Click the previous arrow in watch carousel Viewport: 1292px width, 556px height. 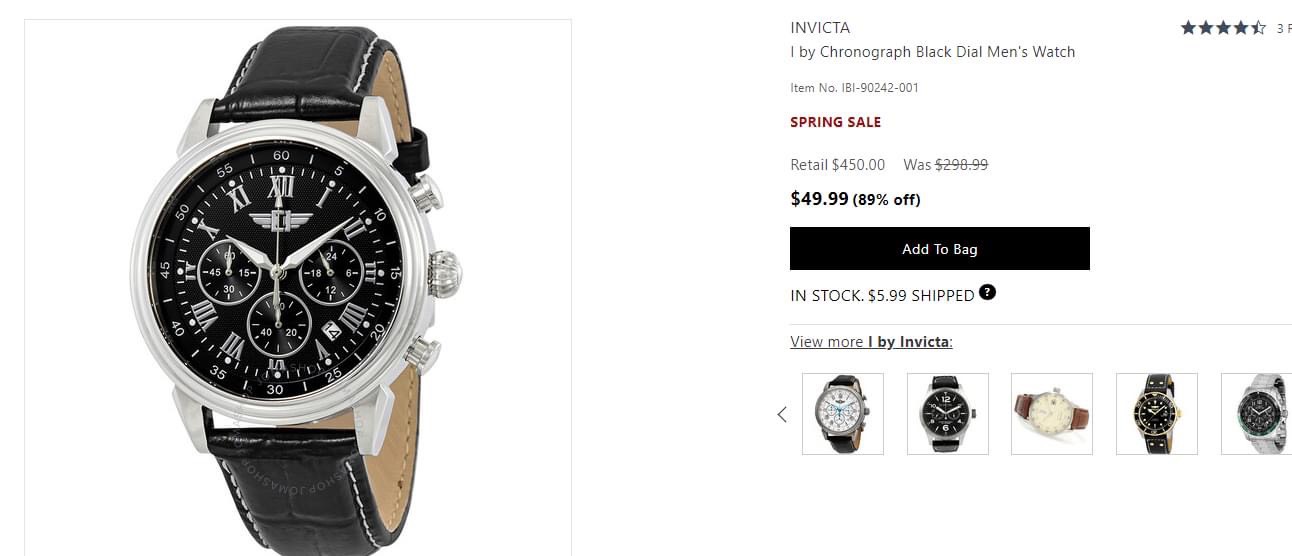click(782, 414)
